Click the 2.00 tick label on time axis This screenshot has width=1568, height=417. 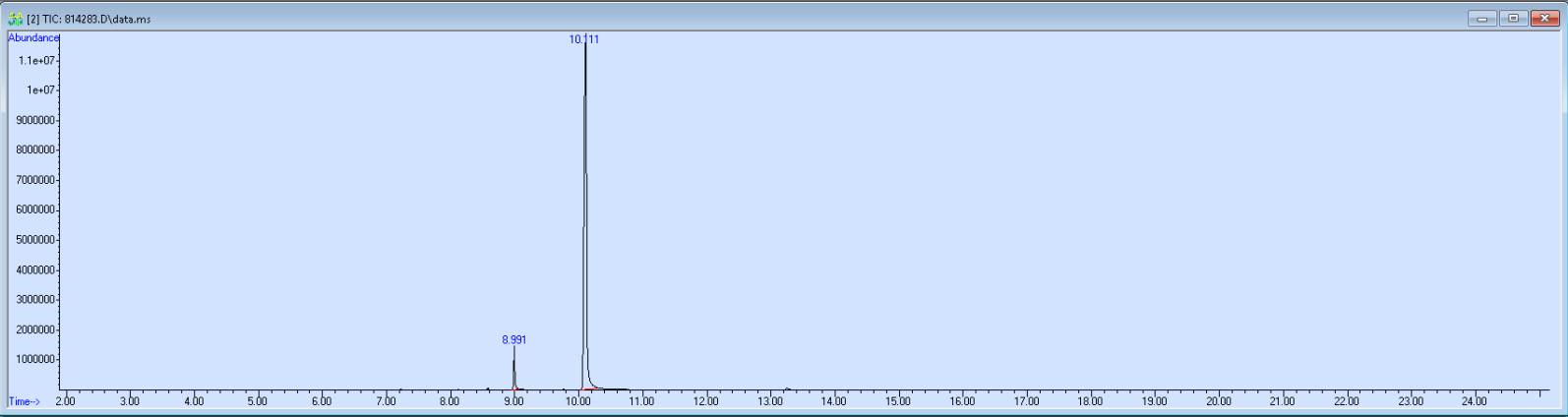pos(65,401)
